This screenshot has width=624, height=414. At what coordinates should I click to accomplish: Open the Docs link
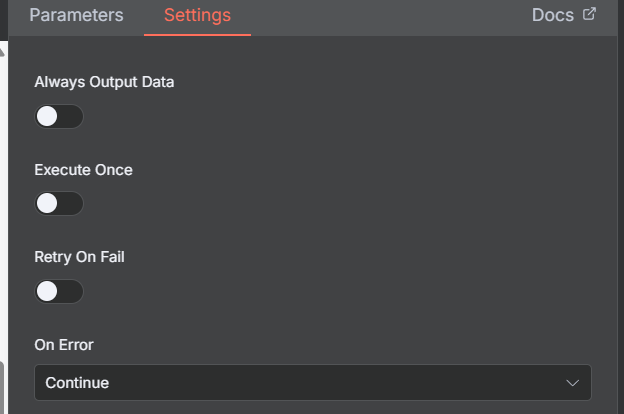tap(553, 15)
